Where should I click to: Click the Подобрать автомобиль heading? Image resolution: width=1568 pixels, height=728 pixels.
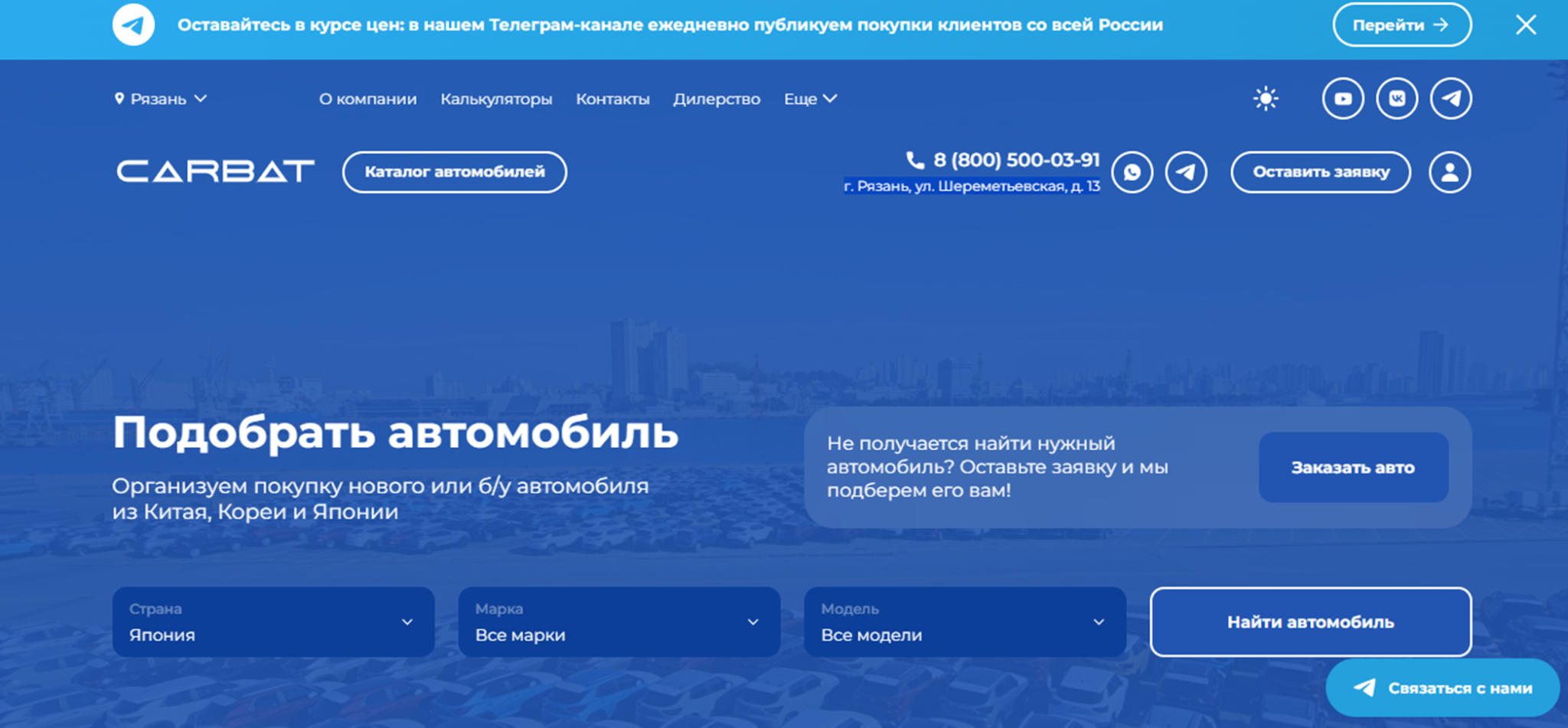(x=395, y=433)
